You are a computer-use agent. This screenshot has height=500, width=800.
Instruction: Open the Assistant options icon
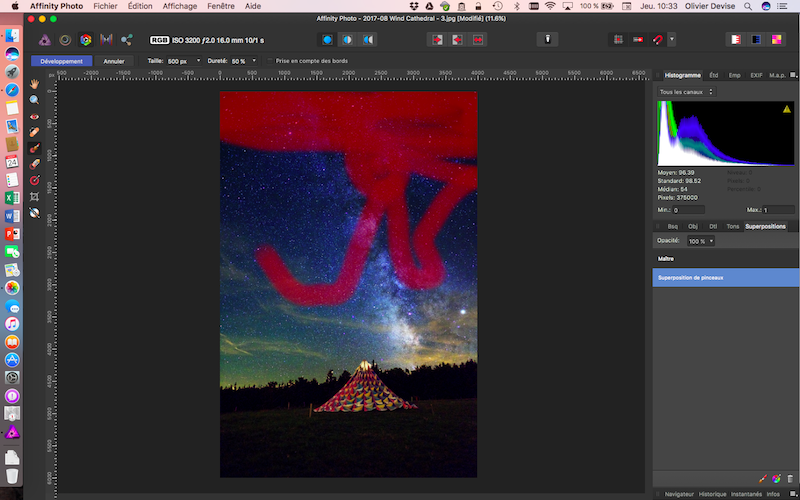[x=547, y=40]
